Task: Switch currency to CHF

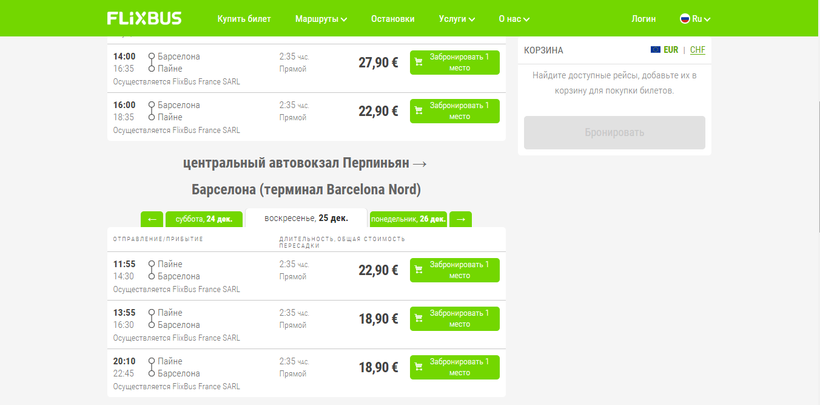Action: pyautogui.click(x=697, y=49)
